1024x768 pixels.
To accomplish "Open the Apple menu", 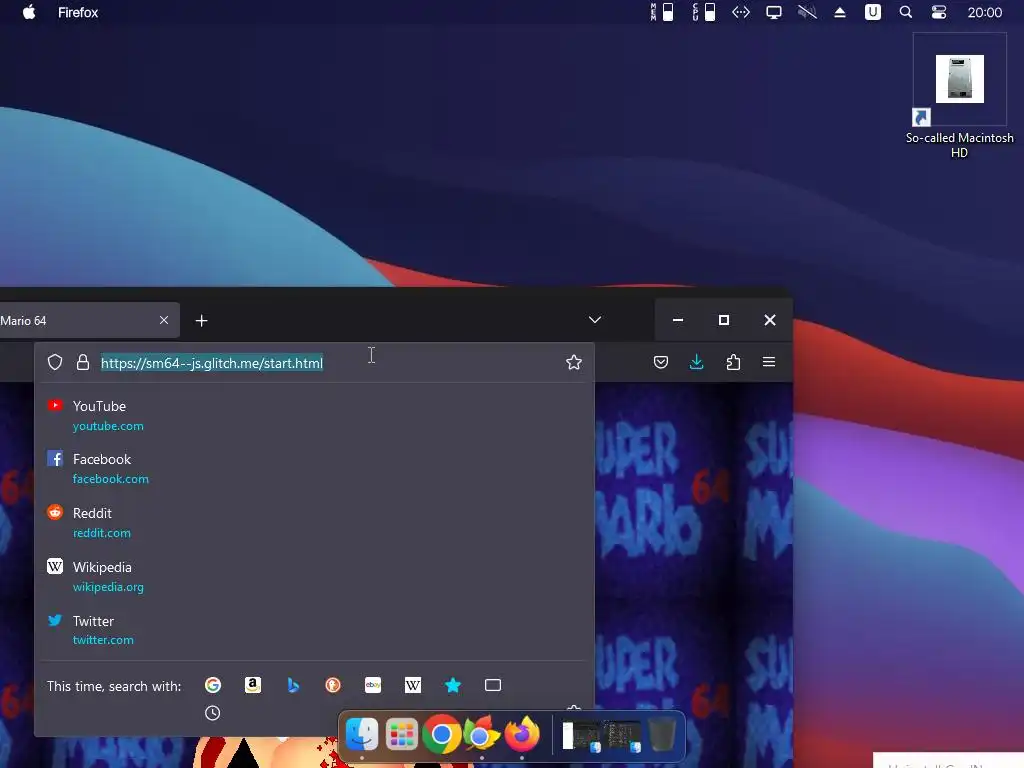I will click(x=29, y=12).
